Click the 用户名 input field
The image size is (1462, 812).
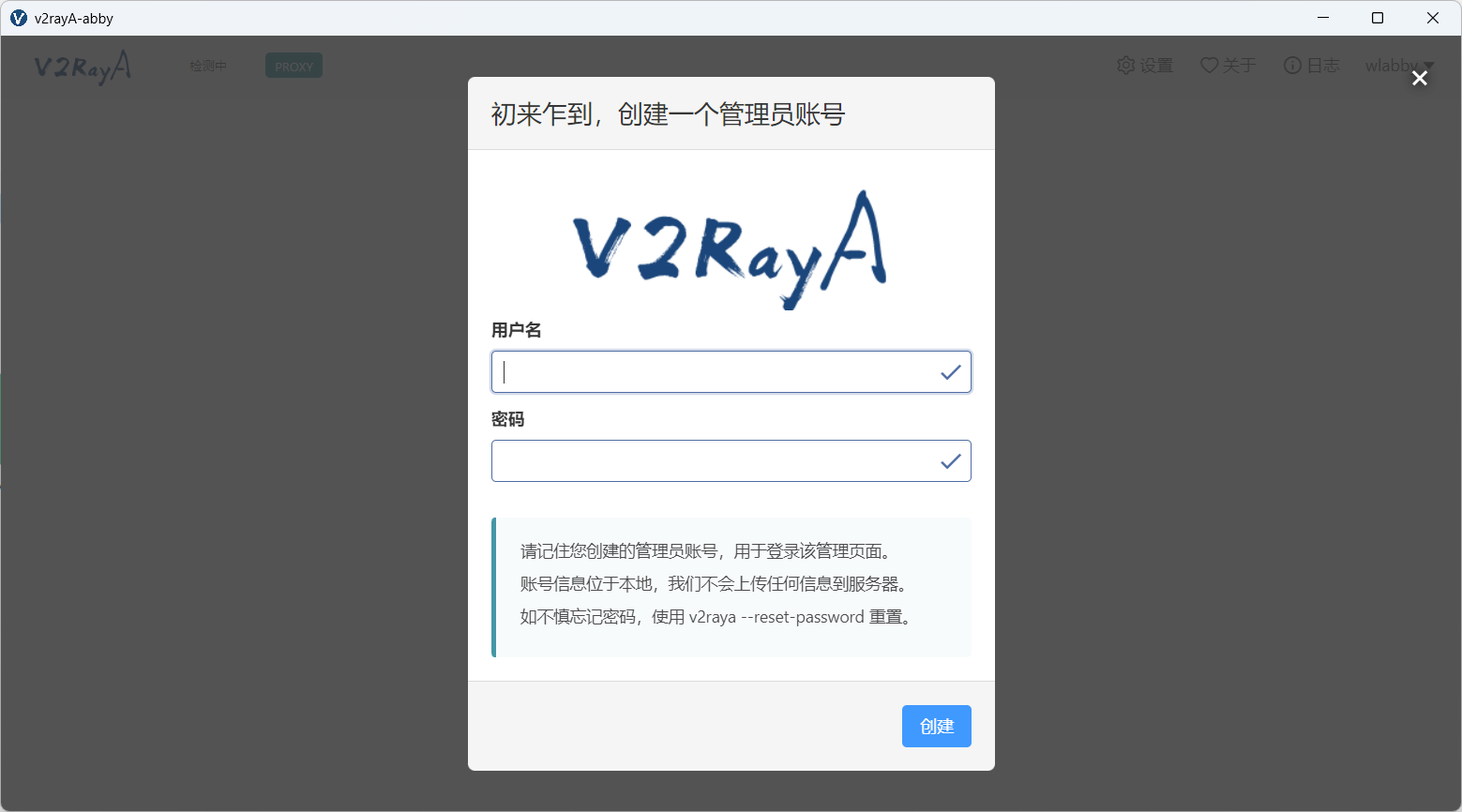731,372
